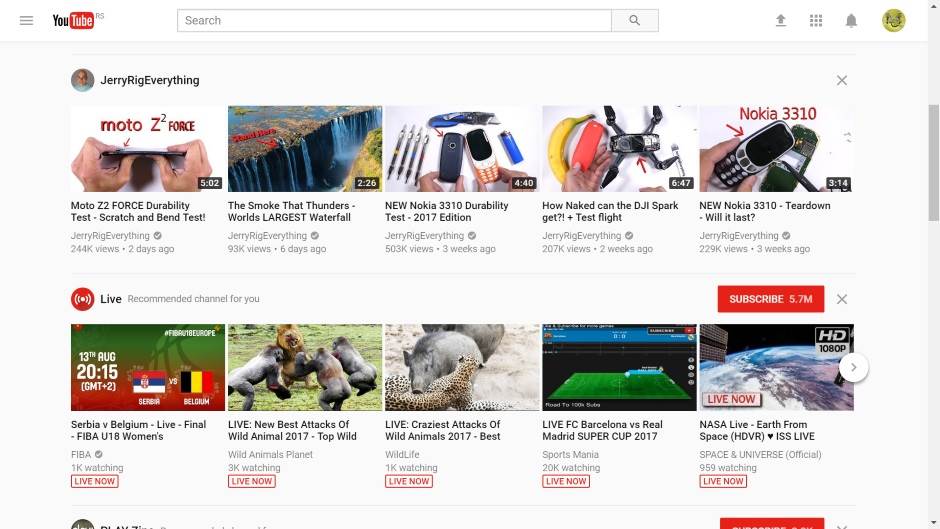
Task: Open Serbia v Belgium FIBA live video
Action: pyautogui.click(x=148, y=367)
